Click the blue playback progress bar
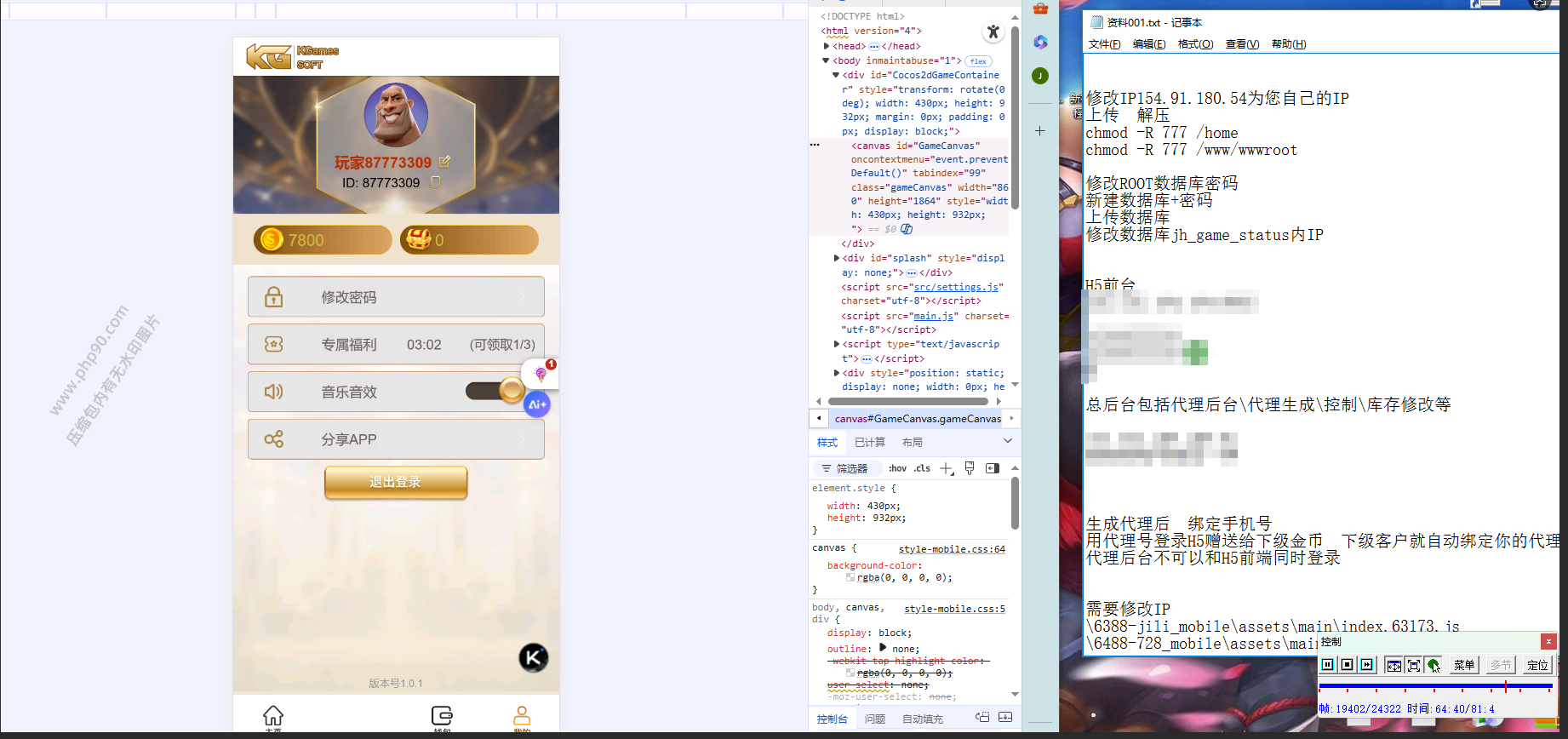 [1435, 686]
